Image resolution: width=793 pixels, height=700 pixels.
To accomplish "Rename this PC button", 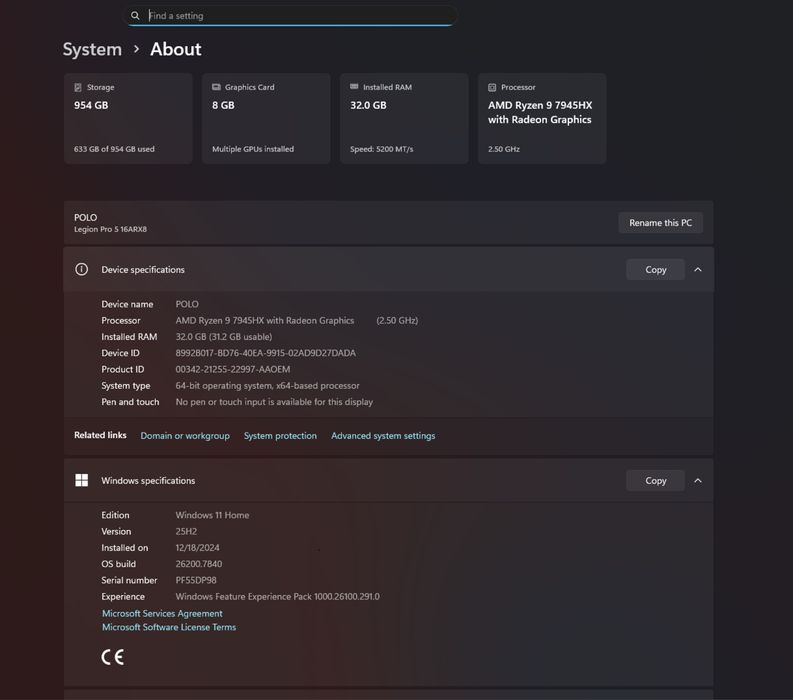I will [x=660, y=223].
